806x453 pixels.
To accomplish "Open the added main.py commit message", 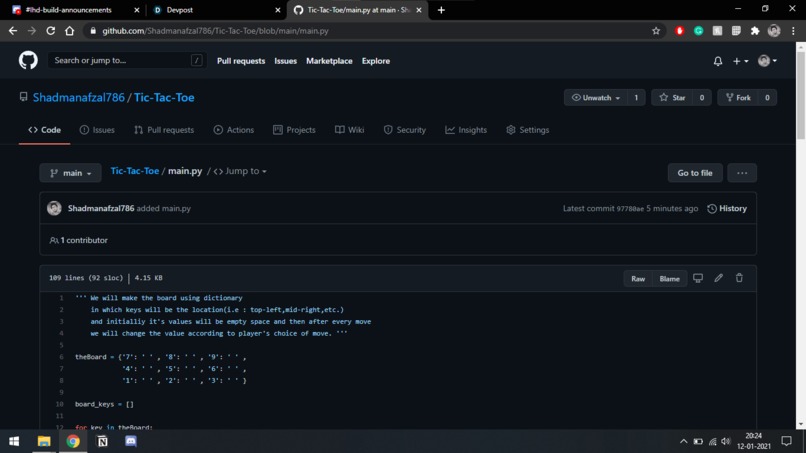I will click(x=163, y=208).
